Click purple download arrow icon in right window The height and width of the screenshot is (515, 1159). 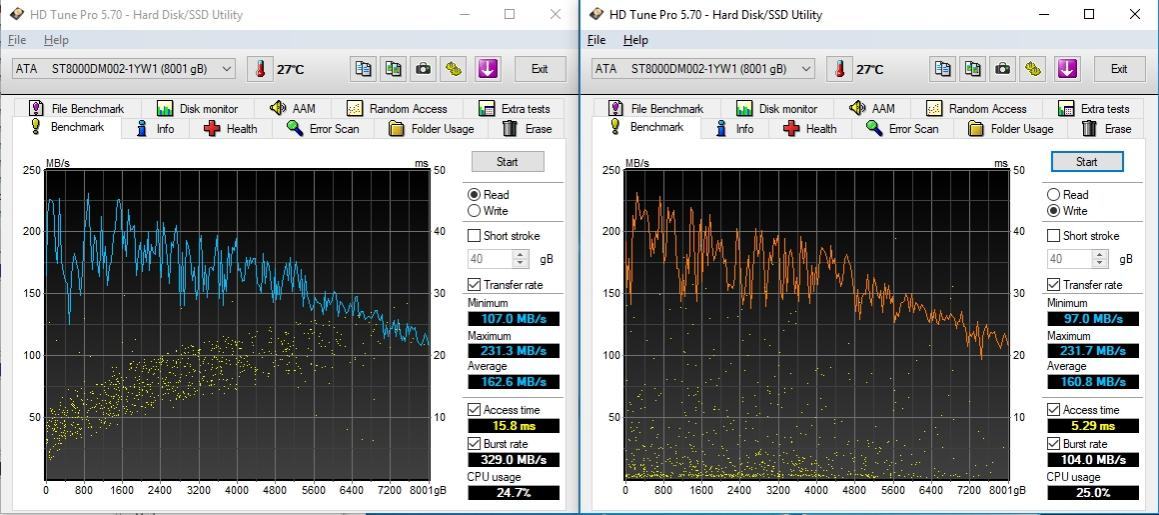(x=1067, y=69)
